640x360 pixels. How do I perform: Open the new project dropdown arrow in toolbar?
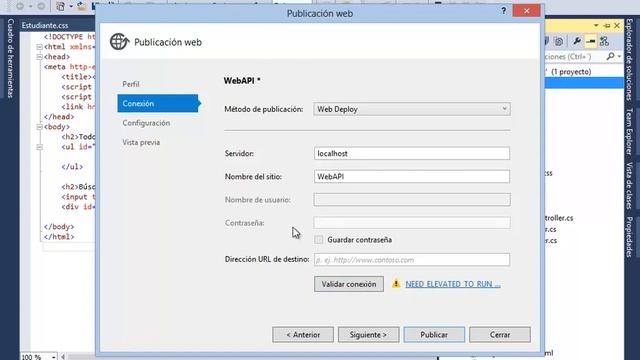click(71, 6)
